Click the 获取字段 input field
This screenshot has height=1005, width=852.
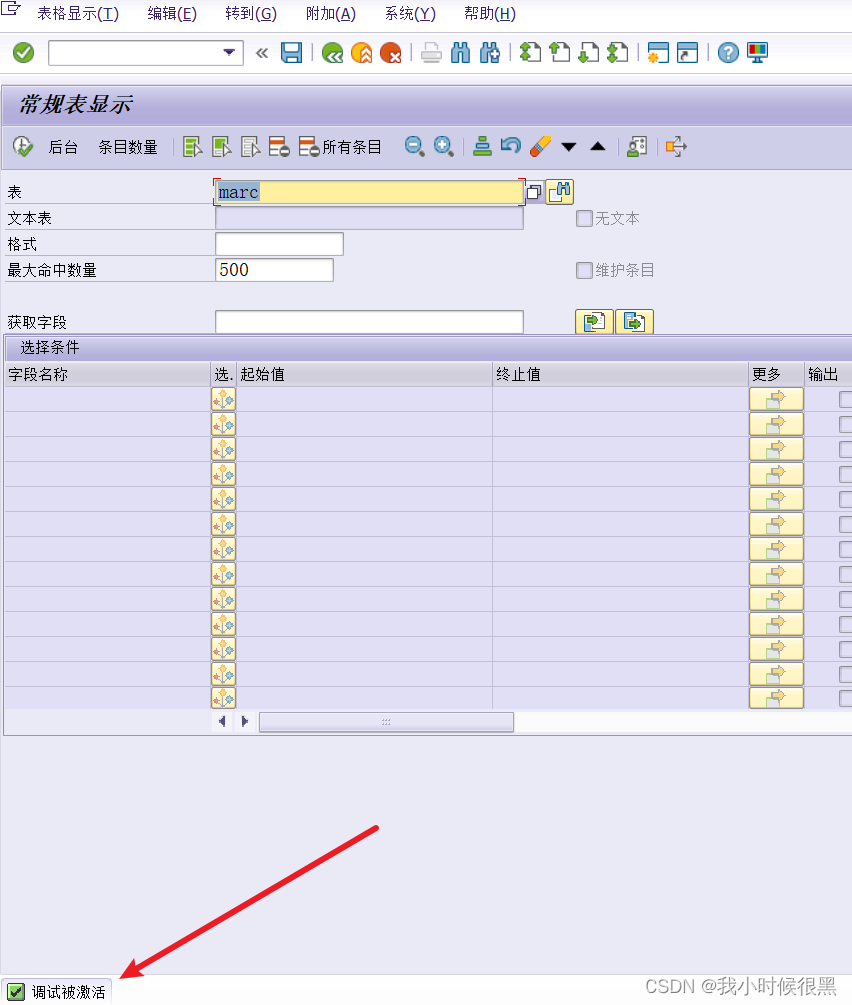369,322
